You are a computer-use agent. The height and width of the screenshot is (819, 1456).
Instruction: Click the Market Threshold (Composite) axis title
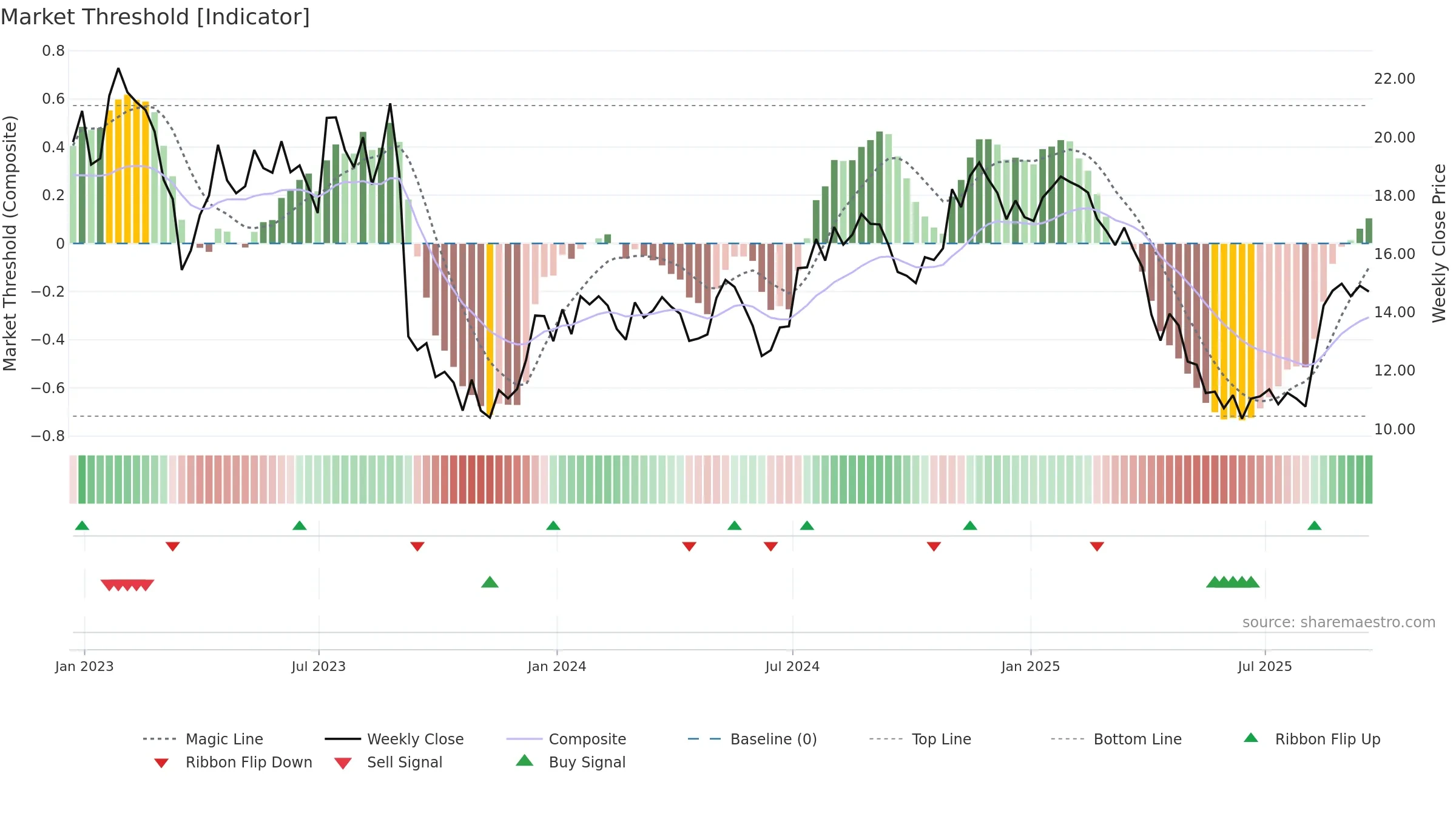[x=10, y=243]
